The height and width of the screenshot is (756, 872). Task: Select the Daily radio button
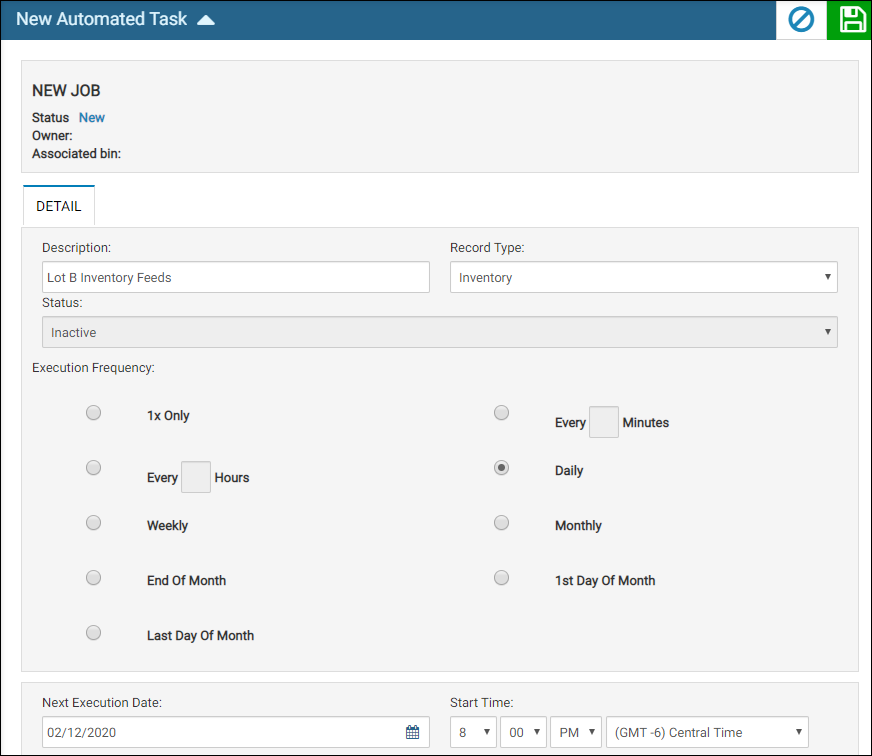pyautogui.click(x=502, y=468)
